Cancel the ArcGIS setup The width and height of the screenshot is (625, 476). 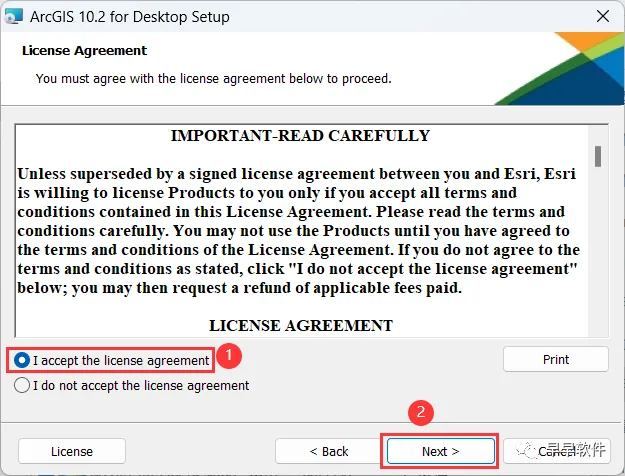click(557, 451)
